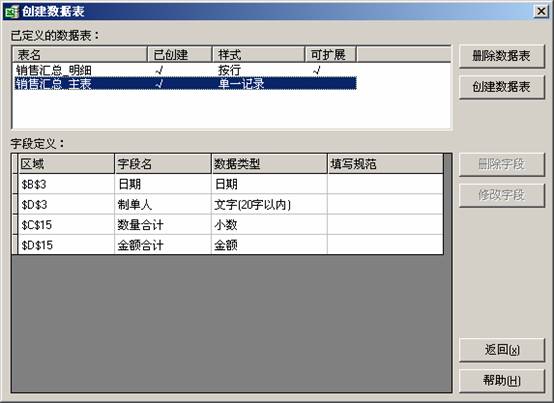Toggle 已创建 checkmark for 销售汇总_主表

pos(159,84)
